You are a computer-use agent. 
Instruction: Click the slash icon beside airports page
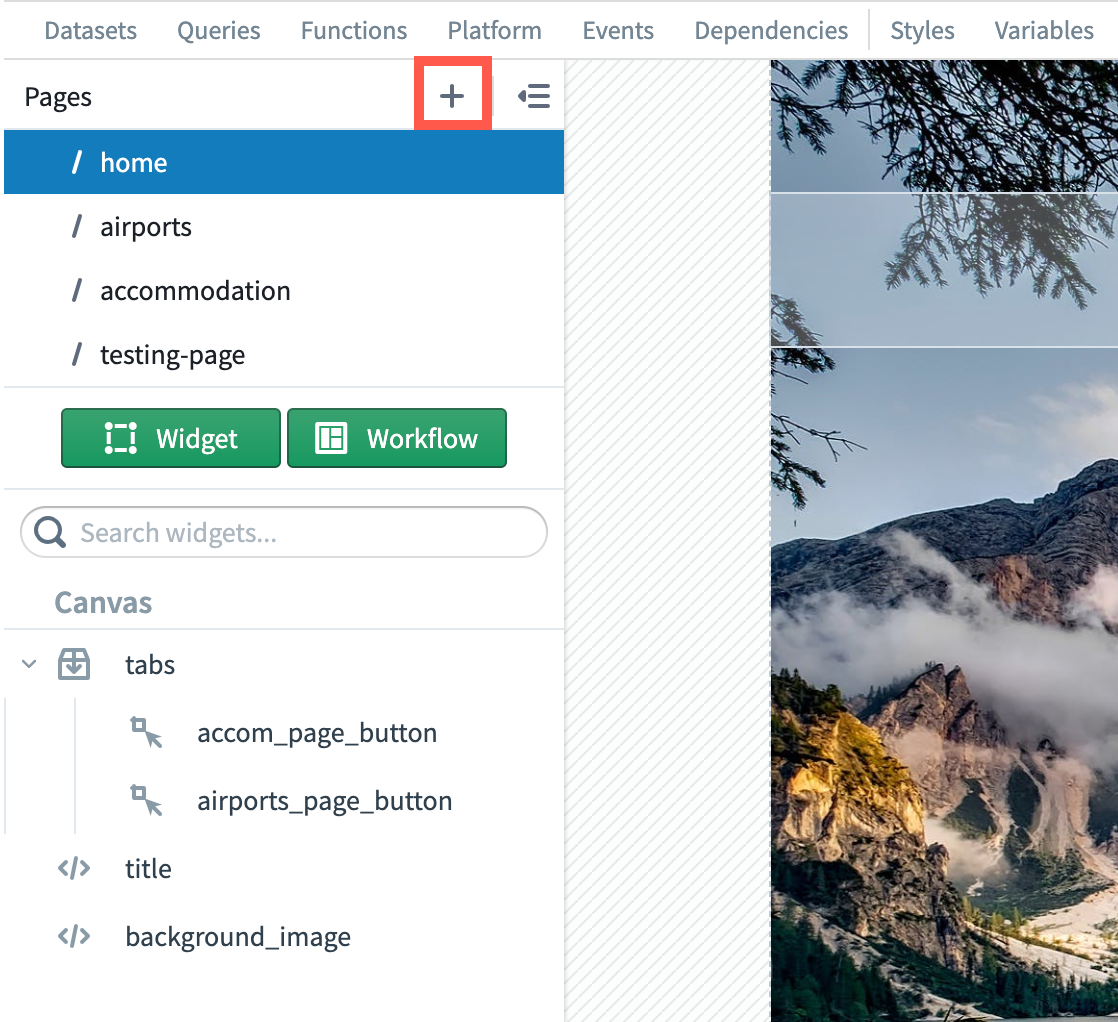[77, 227]
